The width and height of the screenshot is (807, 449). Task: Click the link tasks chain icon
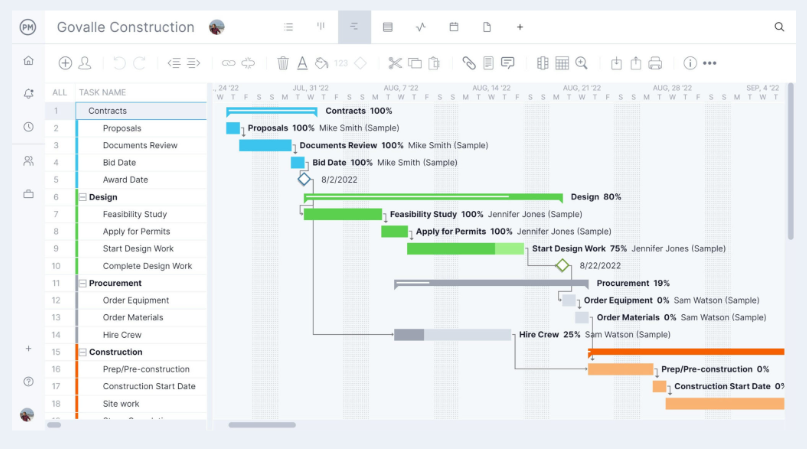229,63
